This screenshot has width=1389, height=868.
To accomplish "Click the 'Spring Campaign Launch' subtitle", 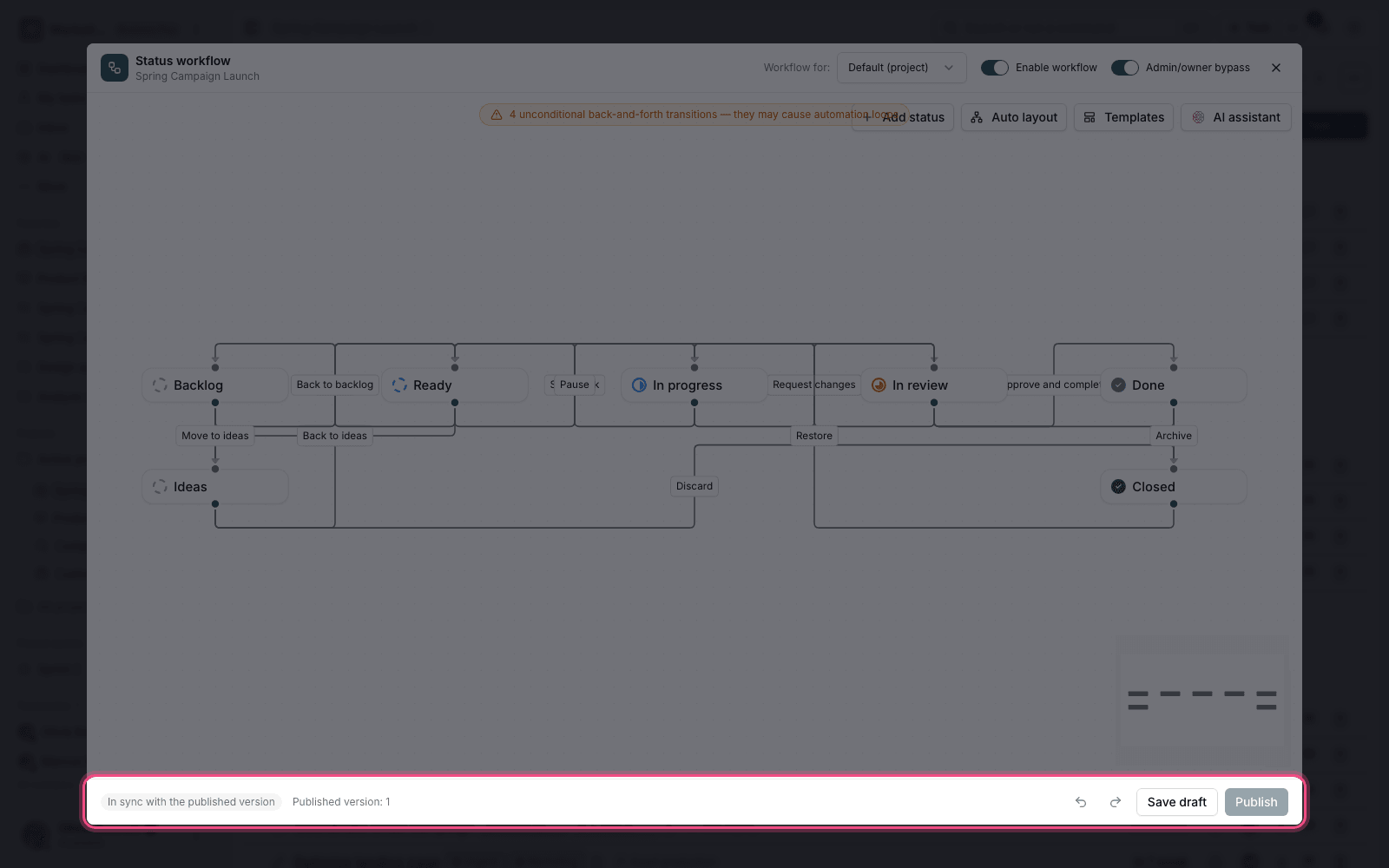I will pos(197,76).
